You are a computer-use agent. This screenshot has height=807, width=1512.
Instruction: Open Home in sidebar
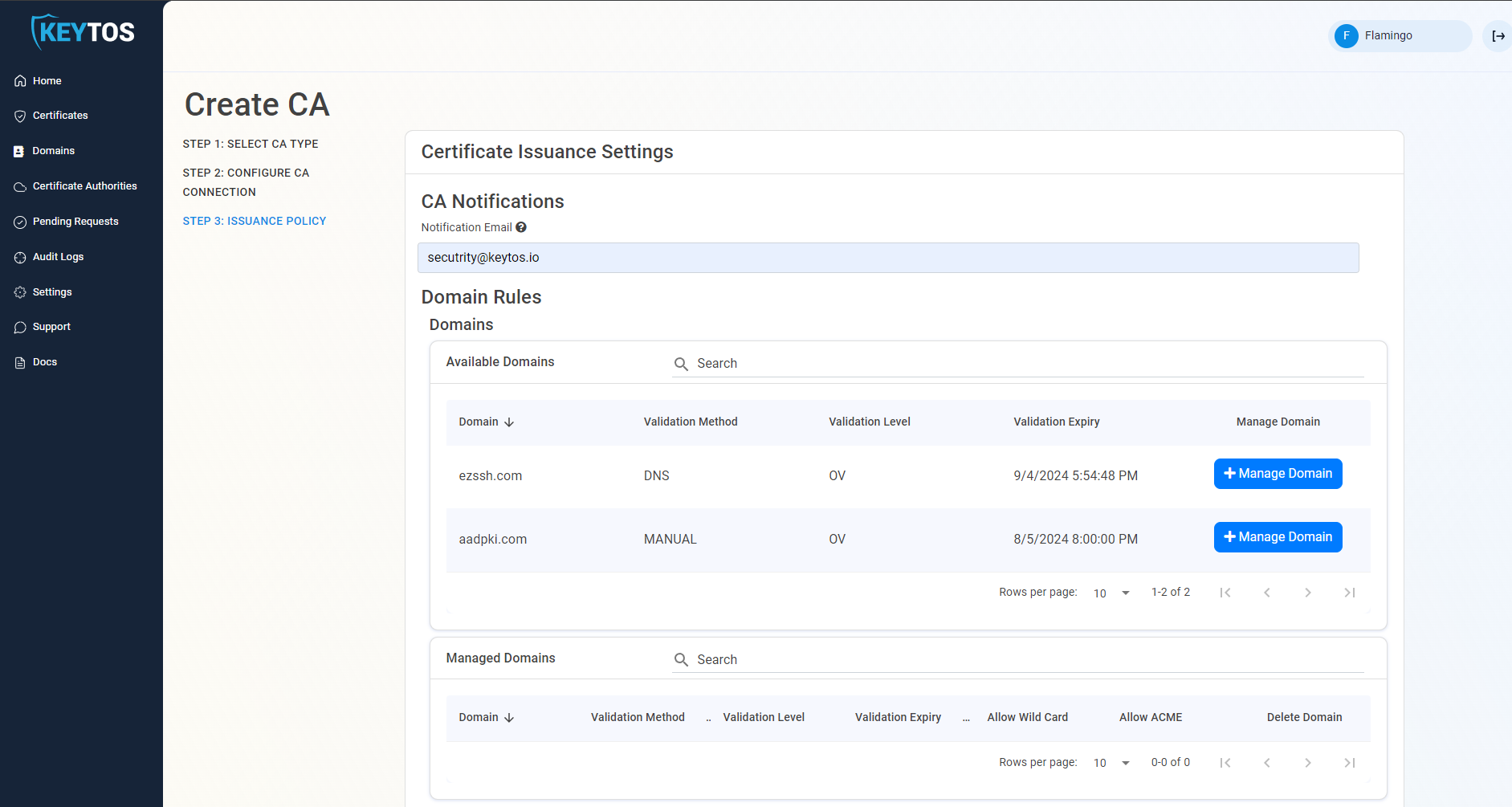coord(47,81)
